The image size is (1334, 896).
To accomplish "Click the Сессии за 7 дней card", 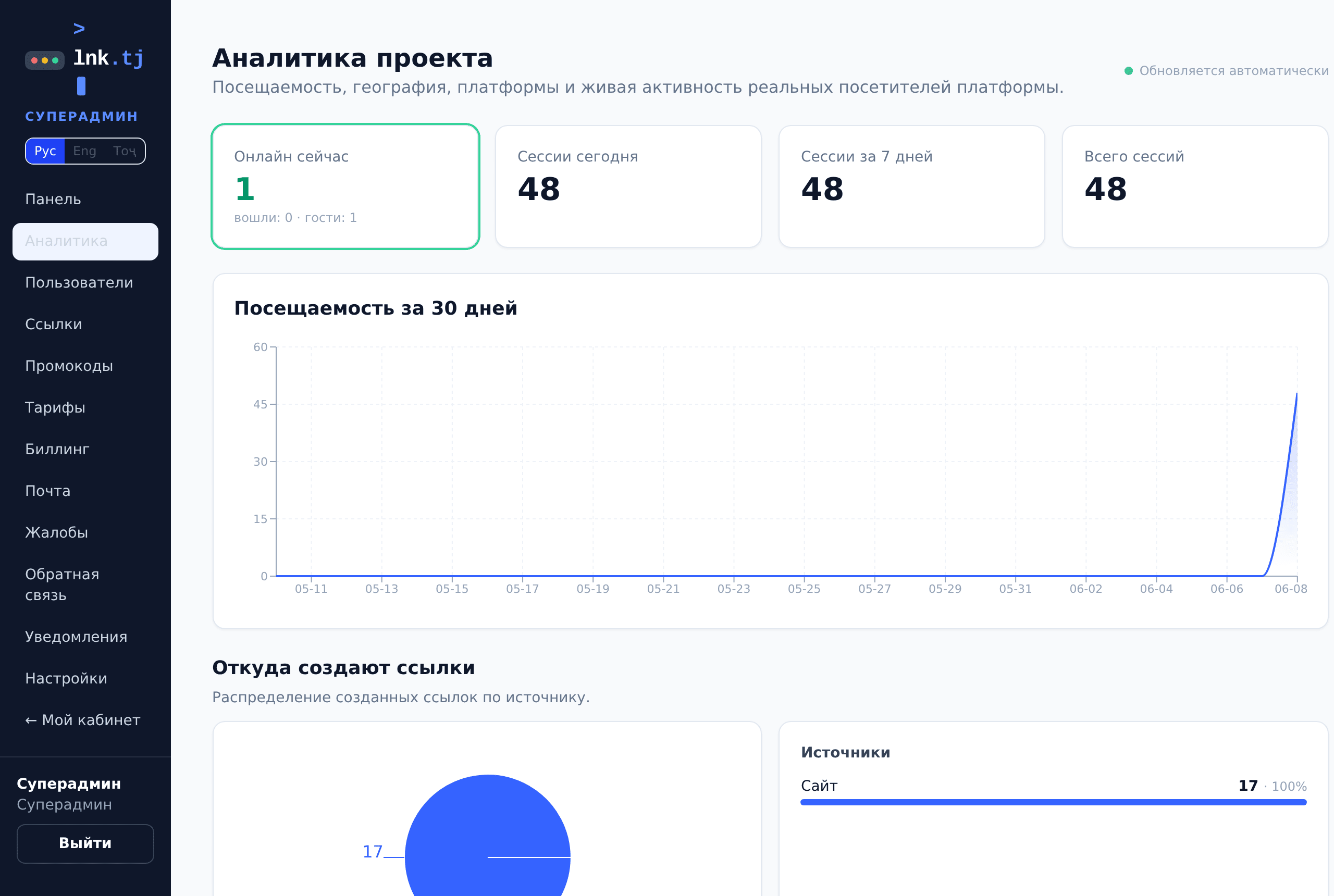I will [911, 186].
